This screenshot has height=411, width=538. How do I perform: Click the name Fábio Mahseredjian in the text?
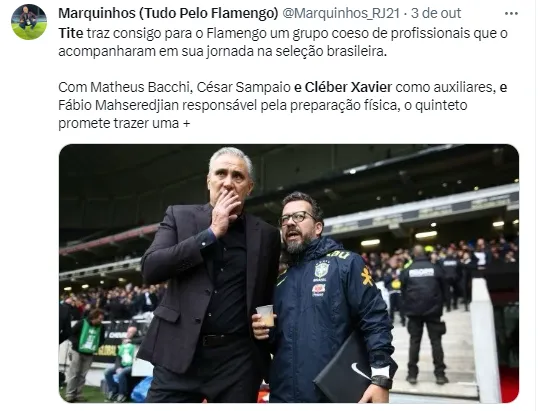(118, 105)
